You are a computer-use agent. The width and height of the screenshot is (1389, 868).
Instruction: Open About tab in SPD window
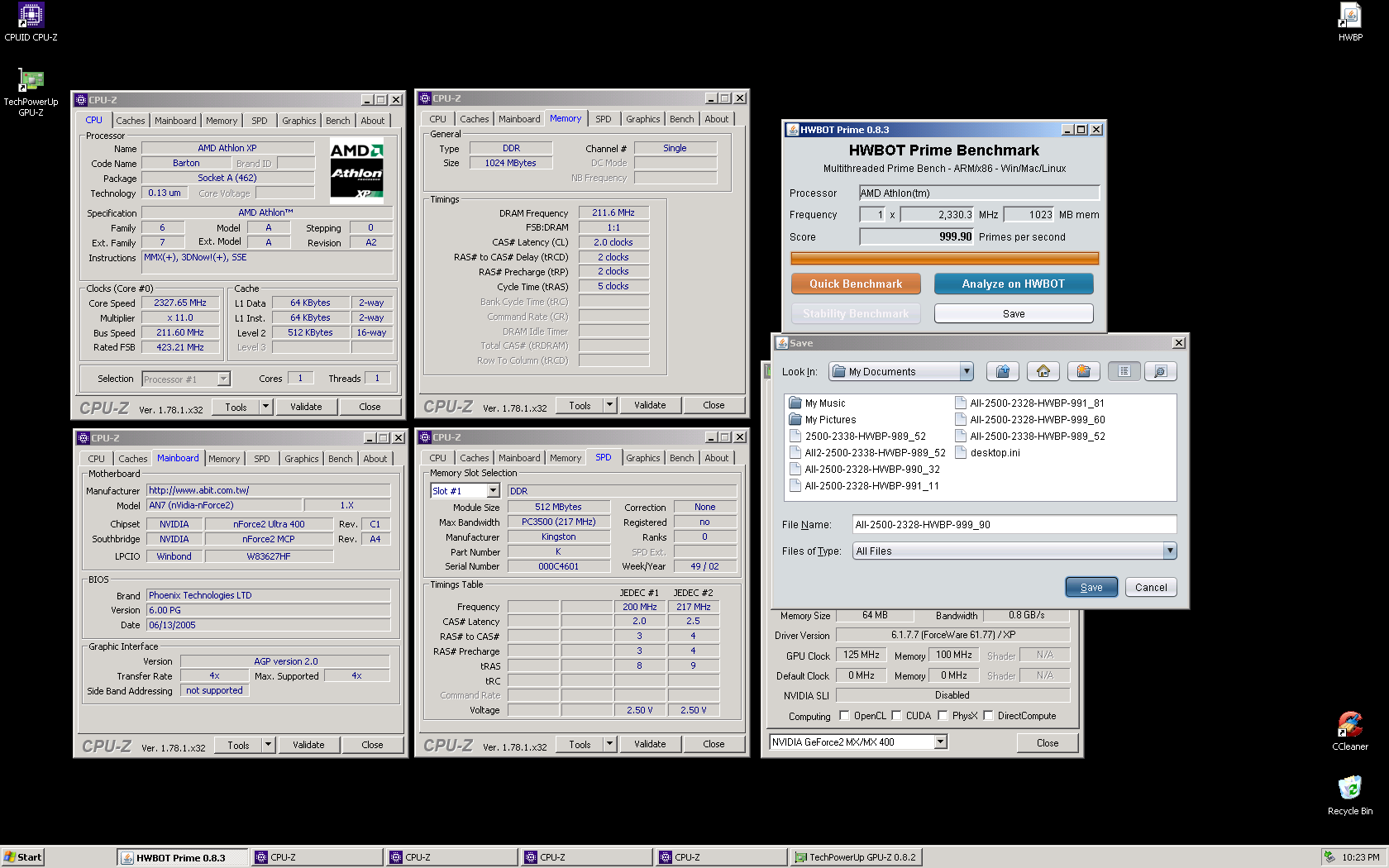[x=716, y=458]
